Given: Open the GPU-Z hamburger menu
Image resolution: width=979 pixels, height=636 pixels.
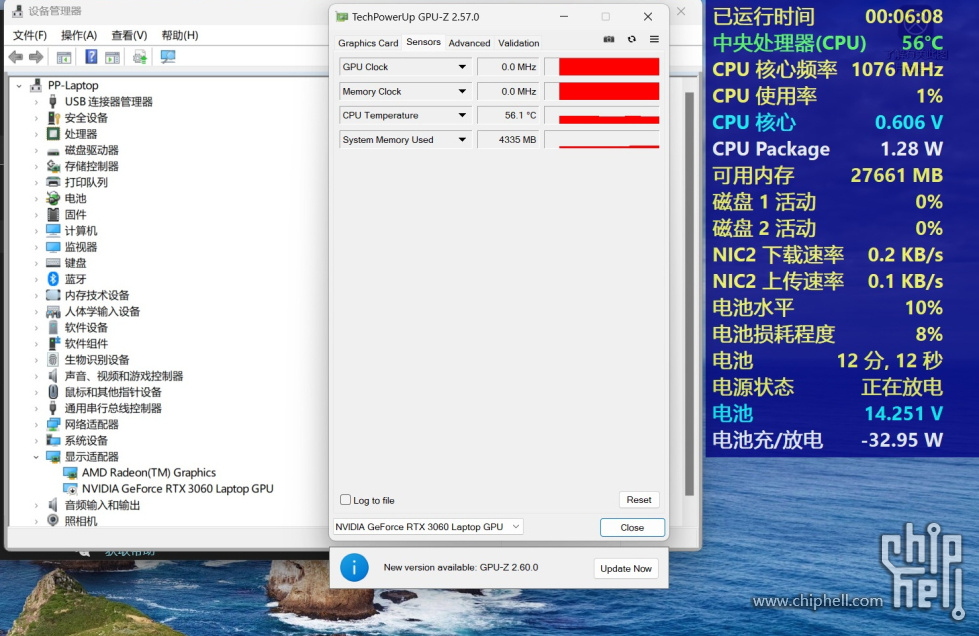Looking at the screenshot, I should click(x=654, y=39).
